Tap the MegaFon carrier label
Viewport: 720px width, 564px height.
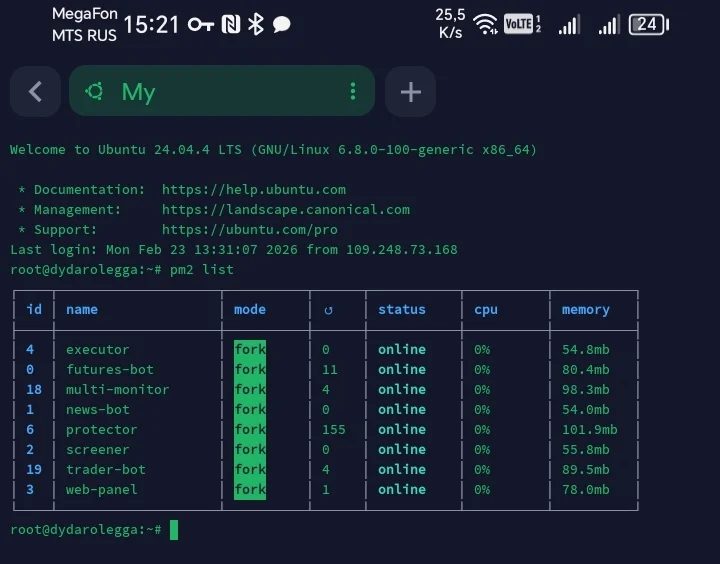[x=84, y=14]
